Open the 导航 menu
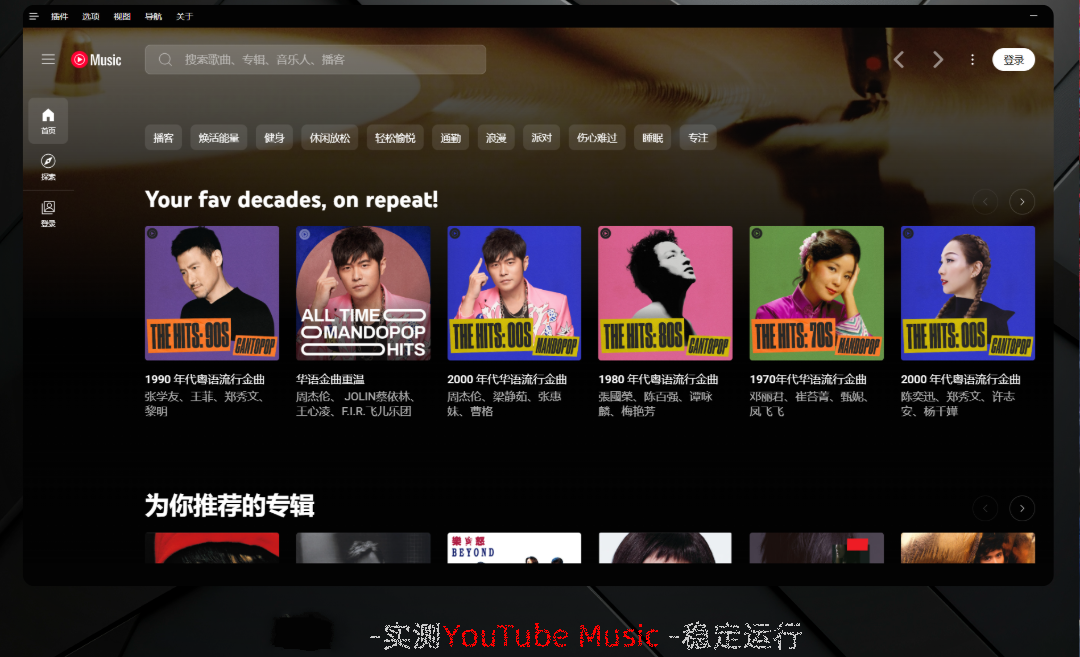This screenshot has height=657, width=1080. coord(153,17)
